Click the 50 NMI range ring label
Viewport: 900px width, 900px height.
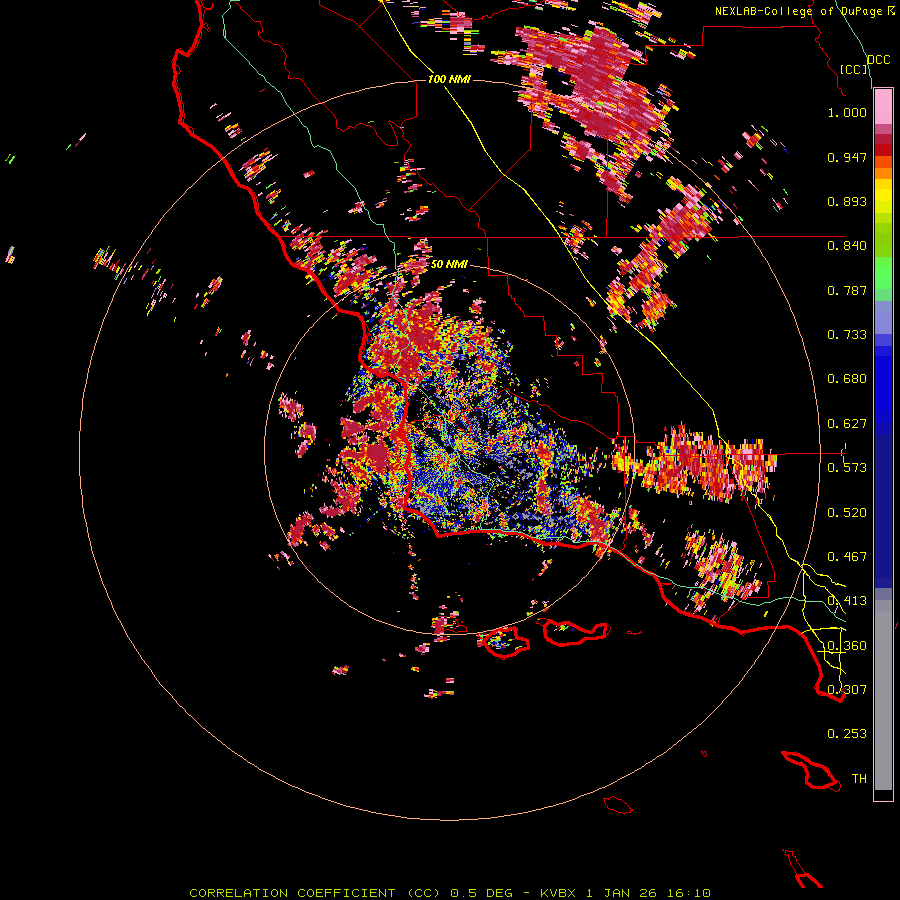[449, 265]
